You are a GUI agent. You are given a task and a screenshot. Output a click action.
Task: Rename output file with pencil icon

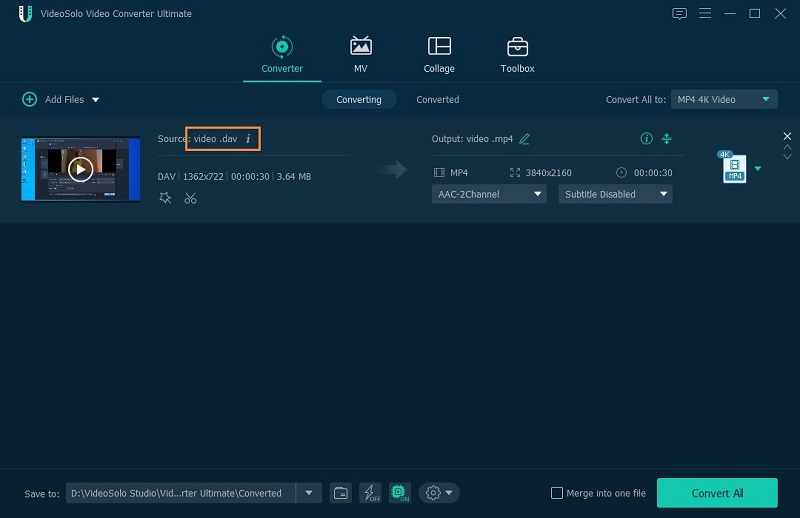pyautogui.click(x=524, y=139)
